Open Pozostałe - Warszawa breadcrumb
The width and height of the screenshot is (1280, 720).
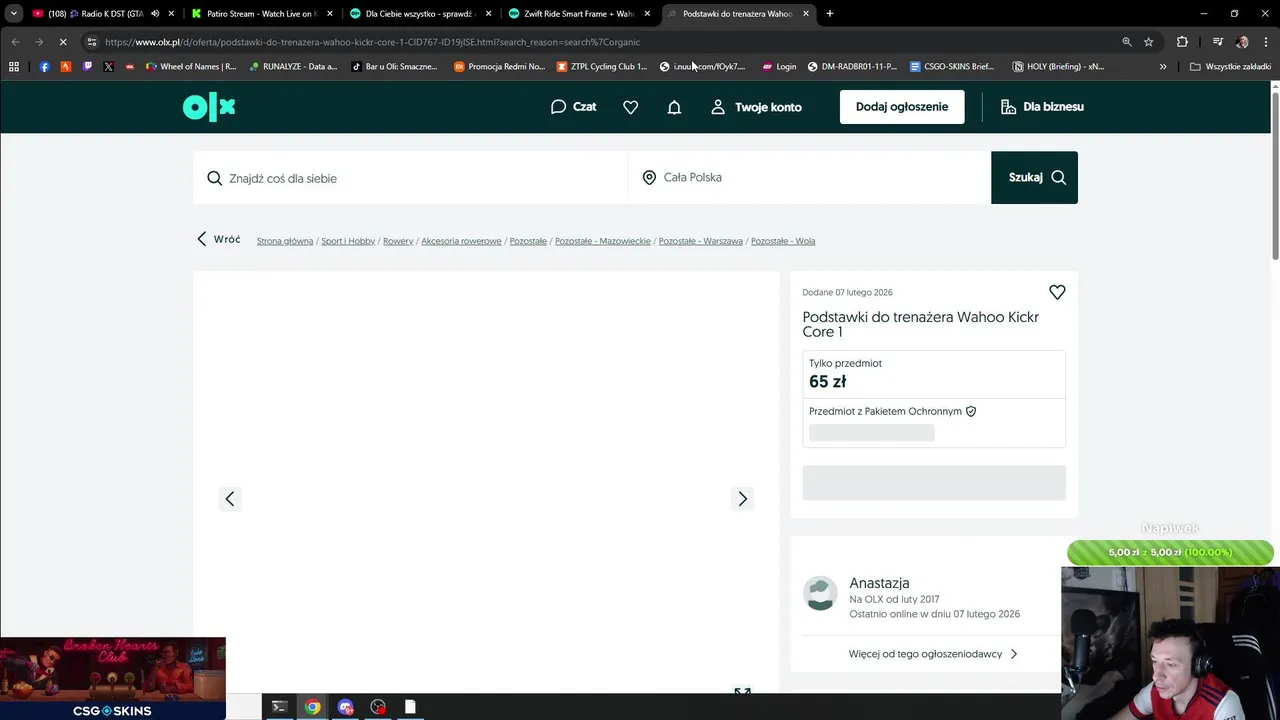point(701,241)
